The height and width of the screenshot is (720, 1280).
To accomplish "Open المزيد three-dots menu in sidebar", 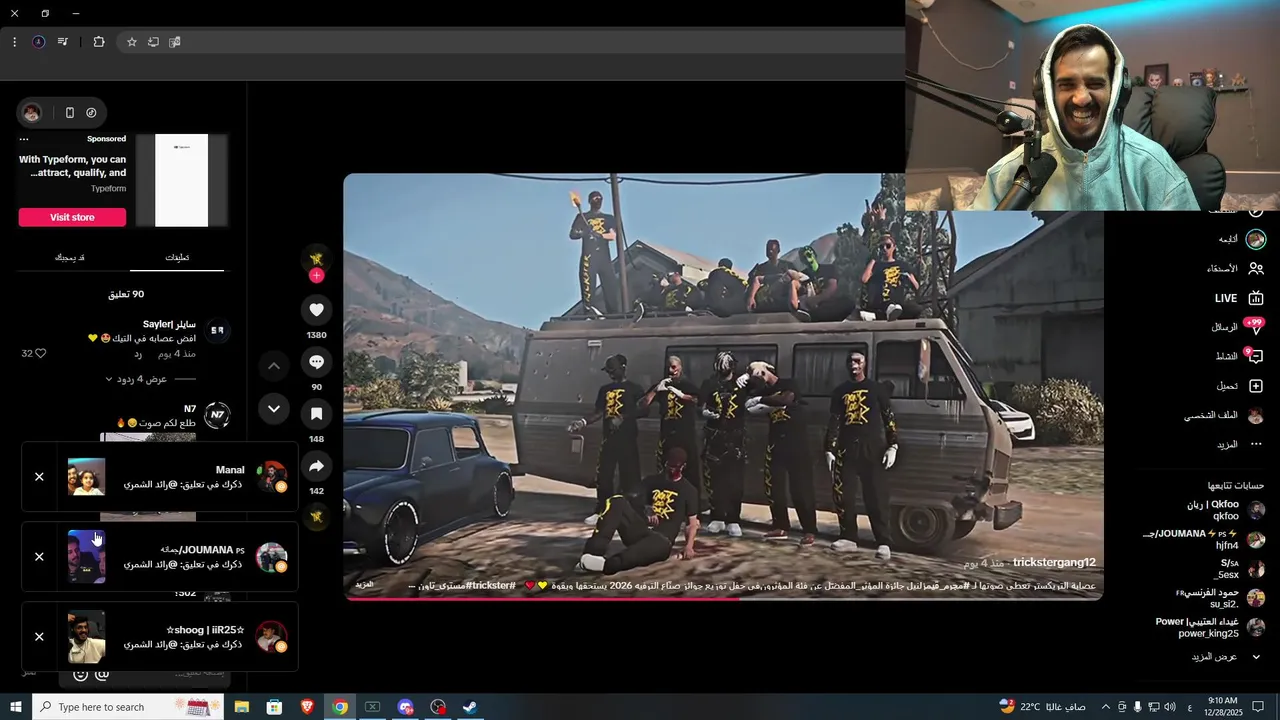I will click(1256, 444).
